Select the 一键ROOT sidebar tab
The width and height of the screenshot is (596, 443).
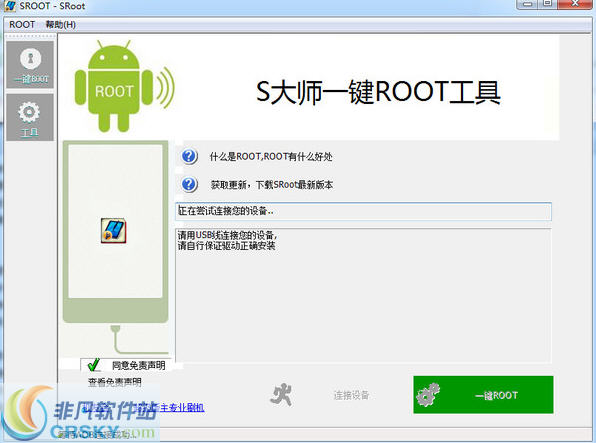[30, 65]
